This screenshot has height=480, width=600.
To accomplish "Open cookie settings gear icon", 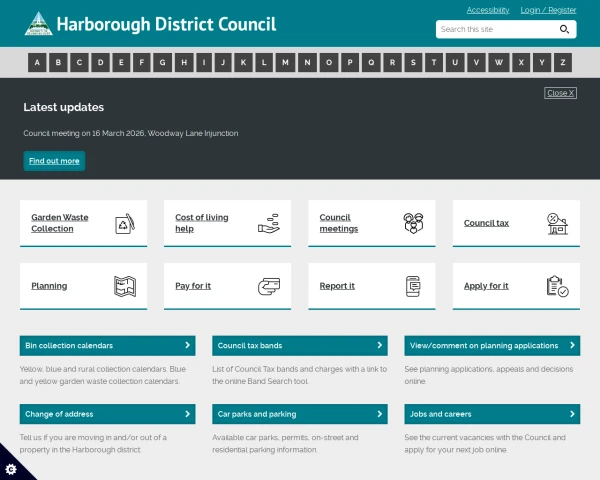I will pos(11,469).
